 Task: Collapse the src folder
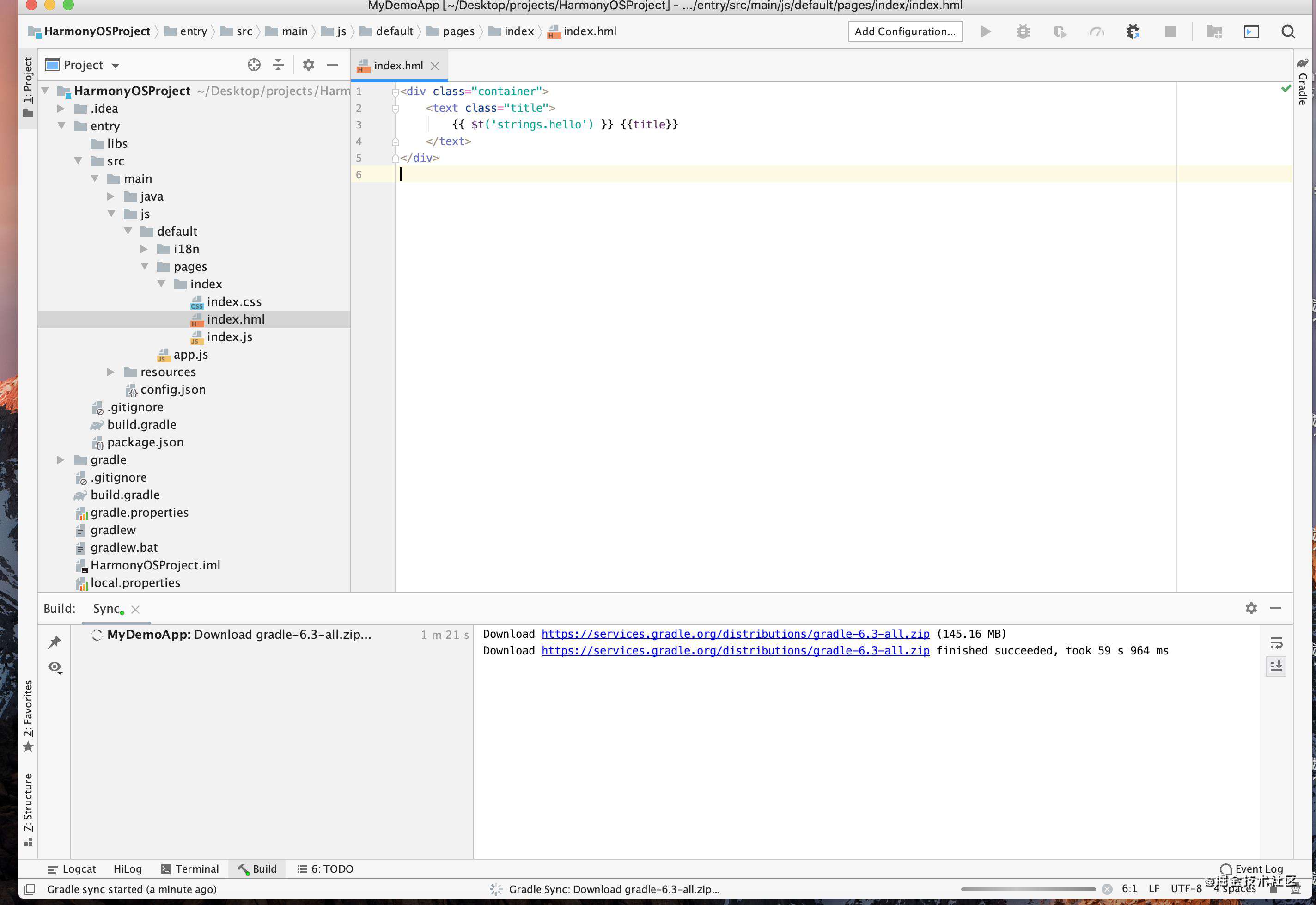(78, 161)
